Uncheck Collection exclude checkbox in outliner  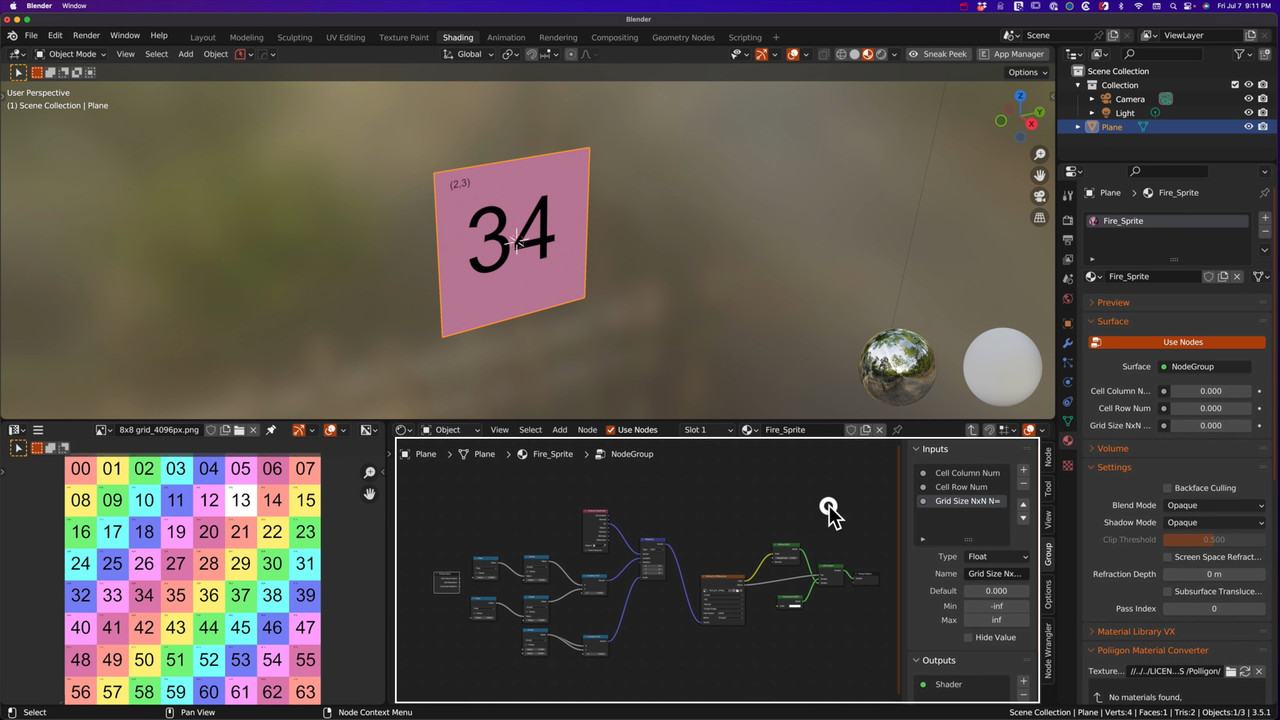pyautogui.click(x=1235, y=85)
